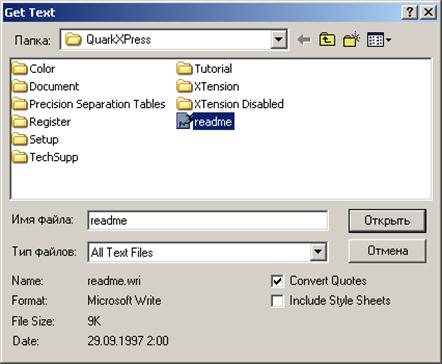This screenshot has height=364, width=442.
Task: Click the 9K file size value
Action: pos(94,321)
